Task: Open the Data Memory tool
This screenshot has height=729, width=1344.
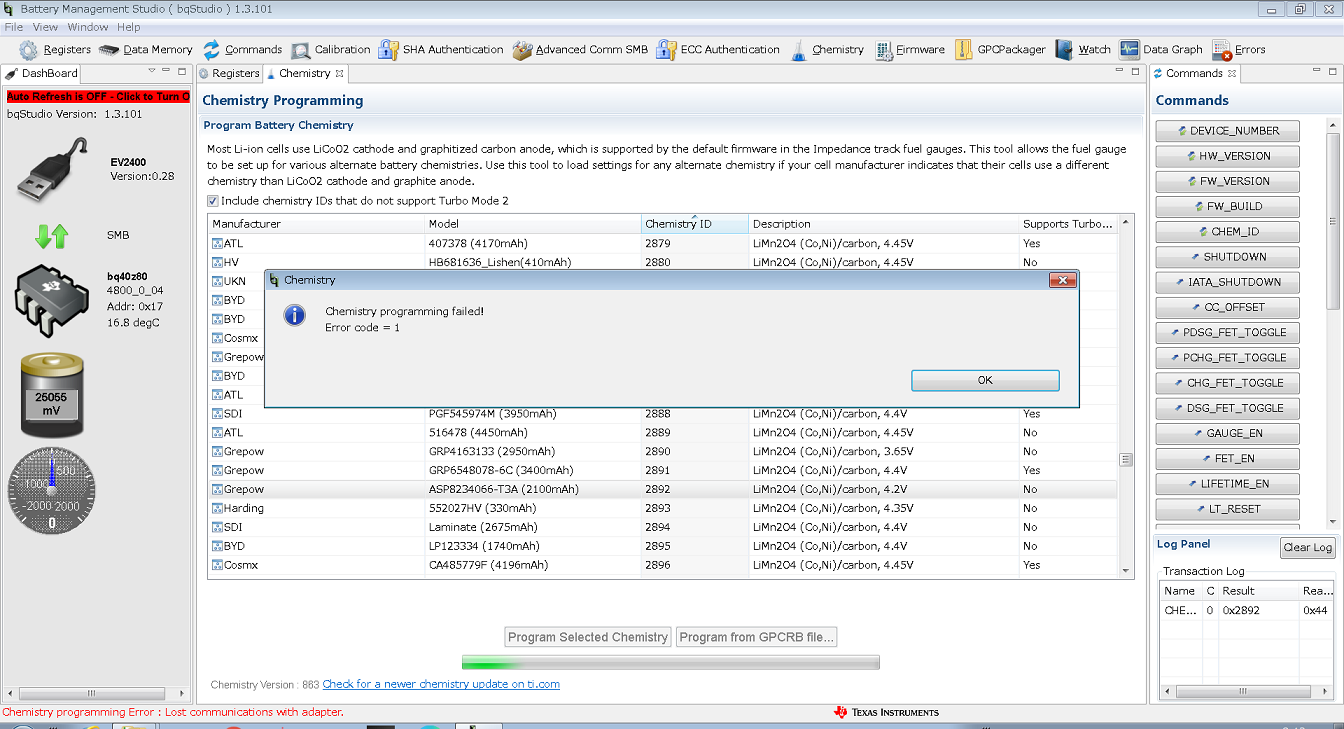Action: tap(146, 50)
